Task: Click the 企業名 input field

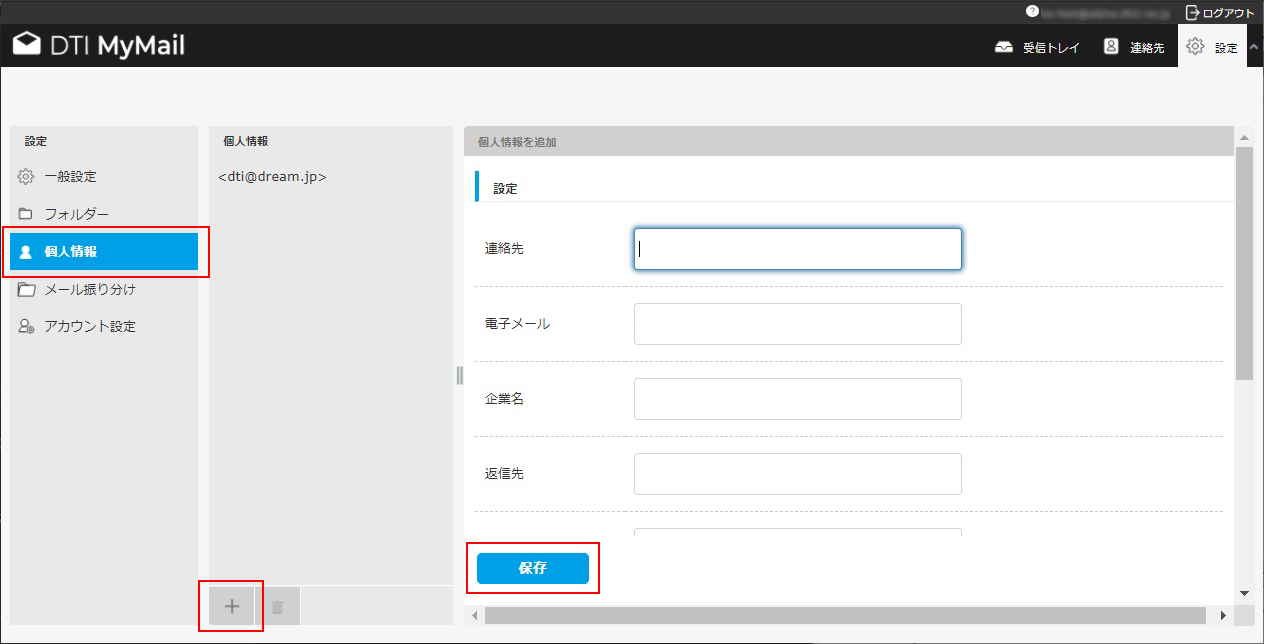Action: (798, 399)
